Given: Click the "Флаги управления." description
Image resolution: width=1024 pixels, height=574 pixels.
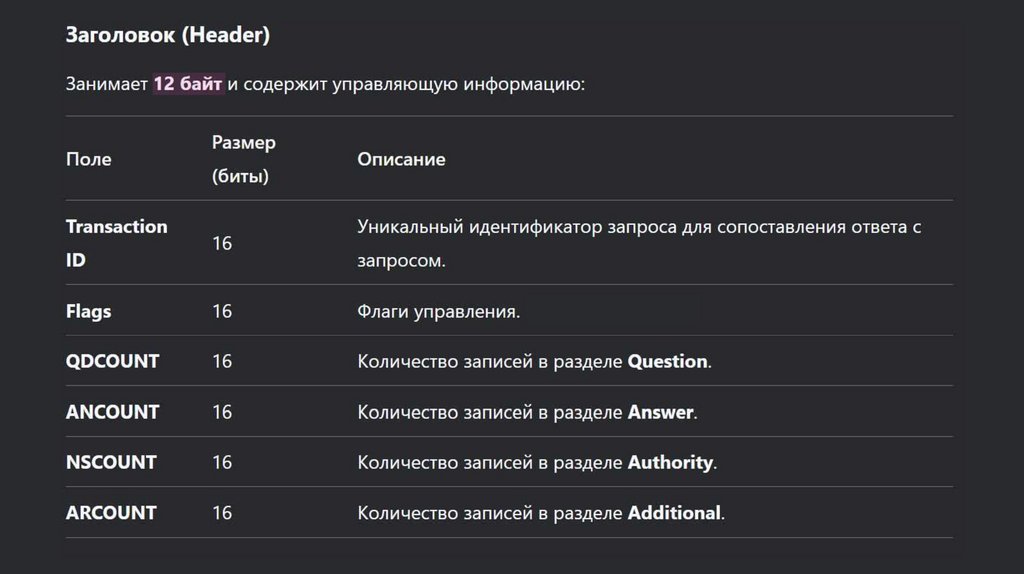Looking at the screenshot, I should pyautogui.click(x=438, y=311).
